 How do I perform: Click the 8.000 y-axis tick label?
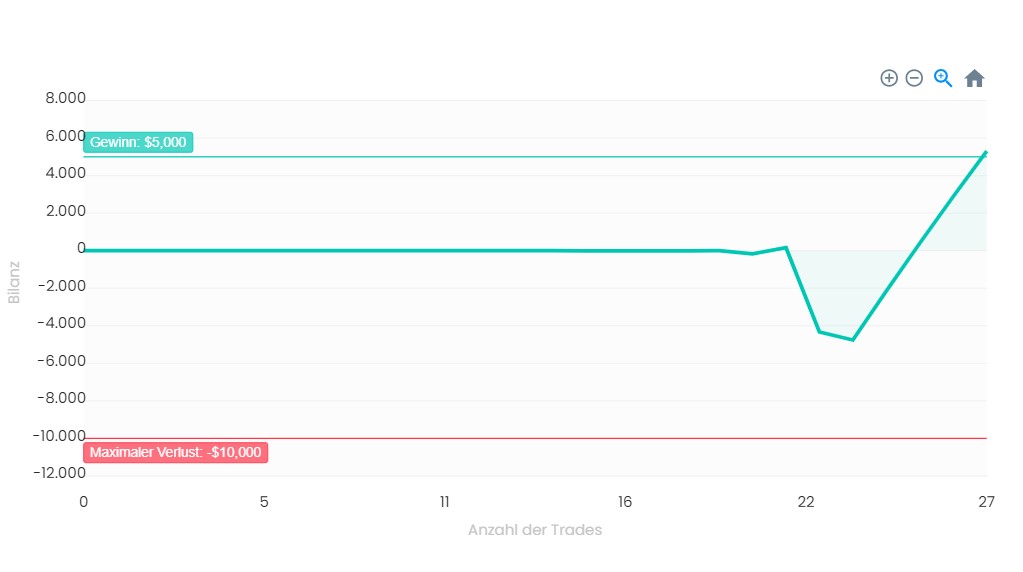coord(65,98)
